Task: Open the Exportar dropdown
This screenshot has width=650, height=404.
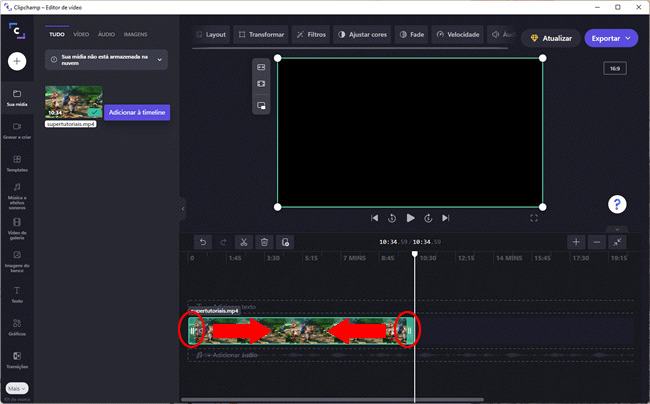Action: (611, 38)
